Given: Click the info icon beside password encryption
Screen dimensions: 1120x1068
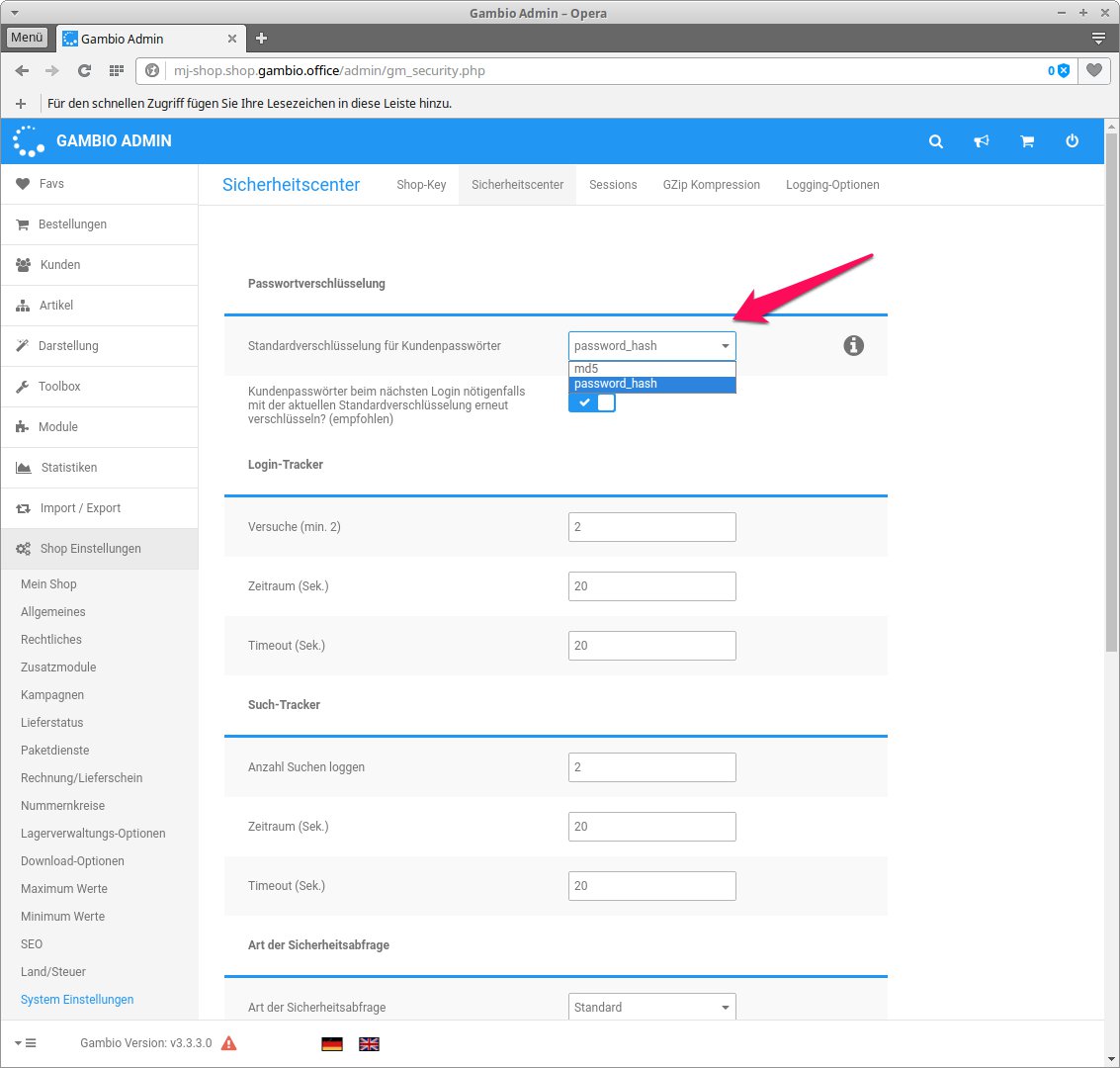Looking at the screenshot, I should [x=854, y=345].
